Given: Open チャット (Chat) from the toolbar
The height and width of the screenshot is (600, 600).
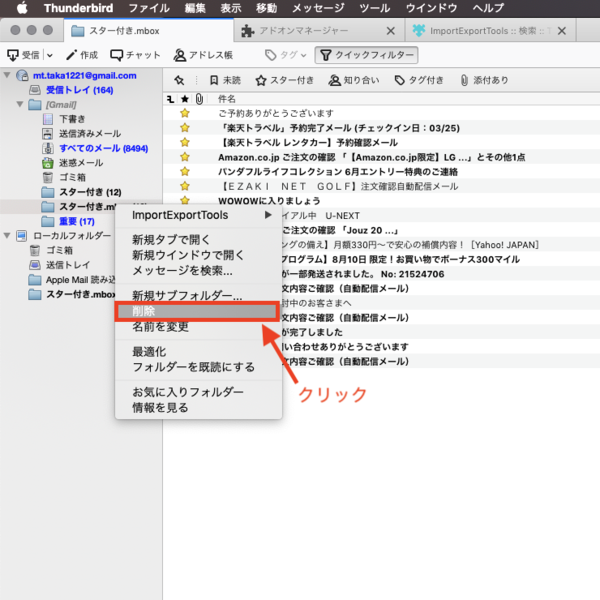Looking at the screenshot, I should (x=118, y=55).
